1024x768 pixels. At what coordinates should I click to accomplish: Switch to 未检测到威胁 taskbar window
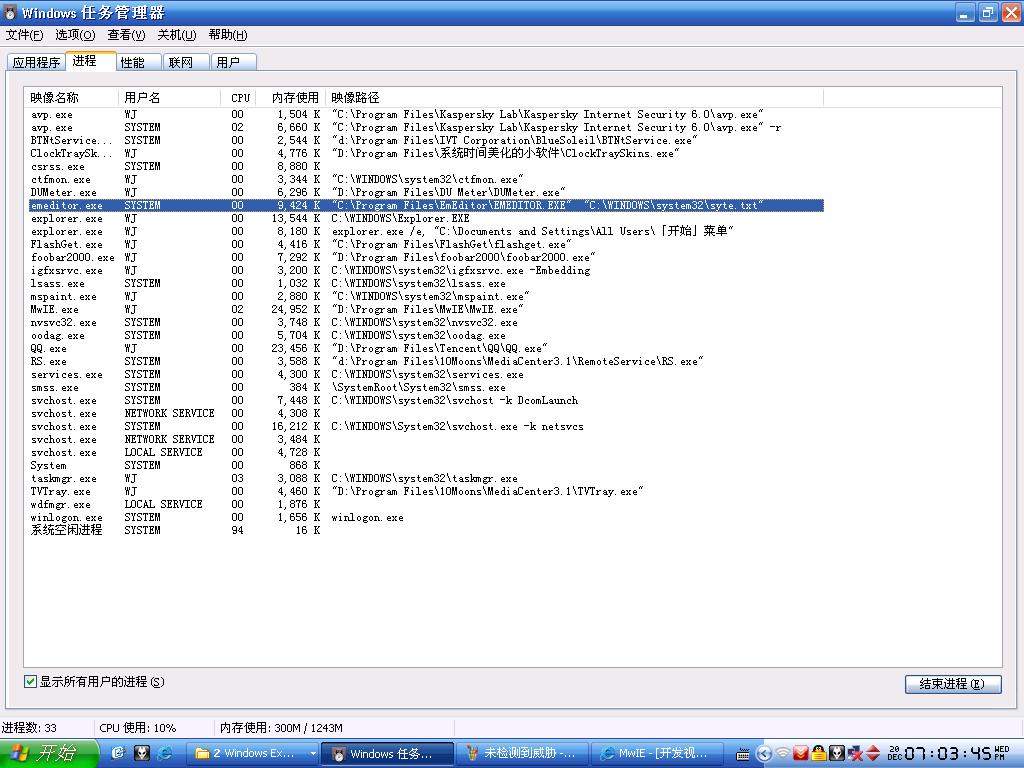click(521, 754)
